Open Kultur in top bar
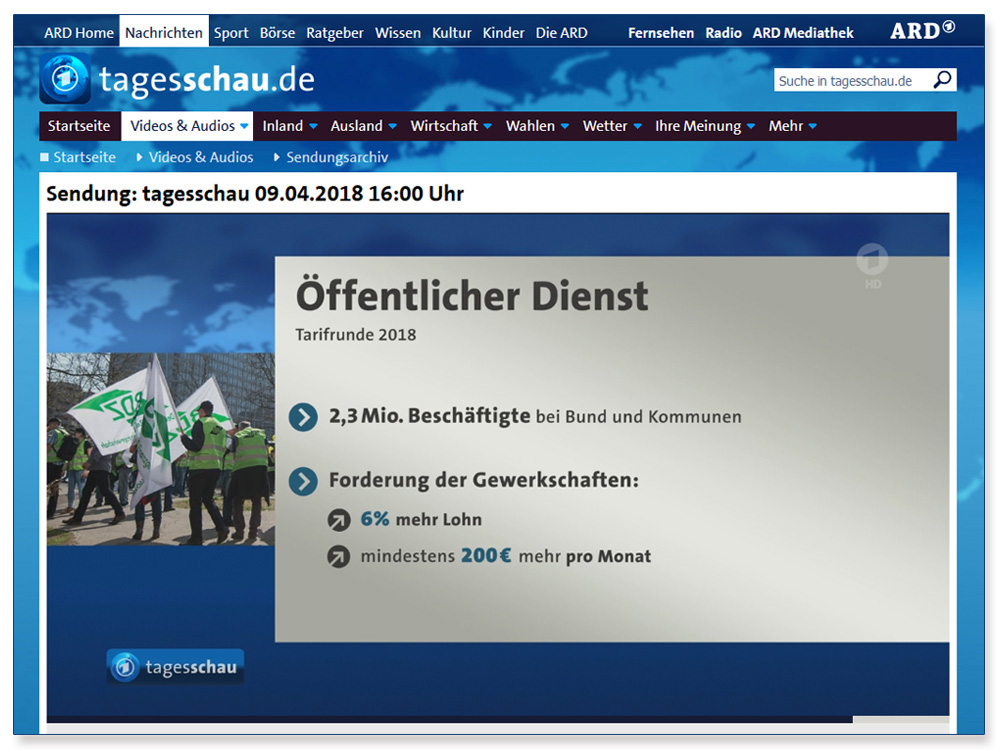1000x755 pixels. [452, 33]
